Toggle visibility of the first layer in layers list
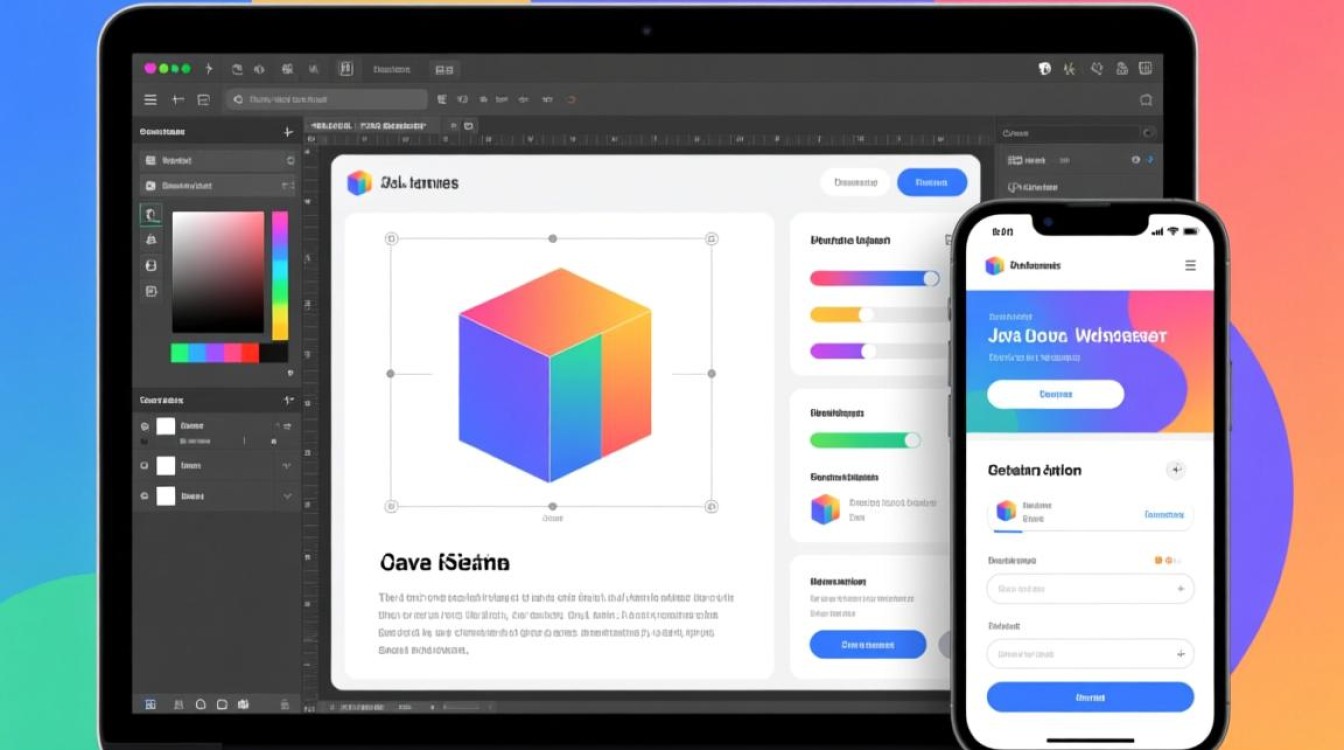 (145, 426)
